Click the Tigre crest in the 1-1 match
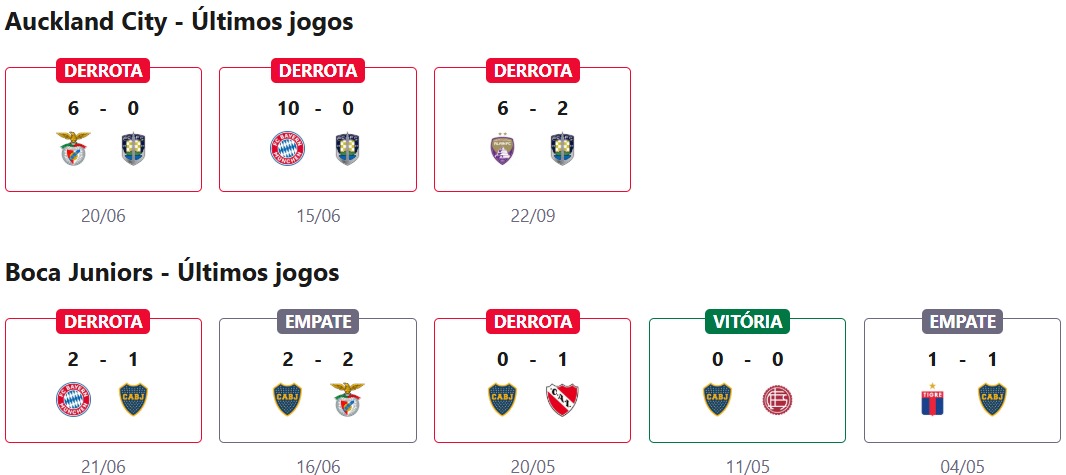Screen dimensions: 1066x475 (x=932, y=400)
